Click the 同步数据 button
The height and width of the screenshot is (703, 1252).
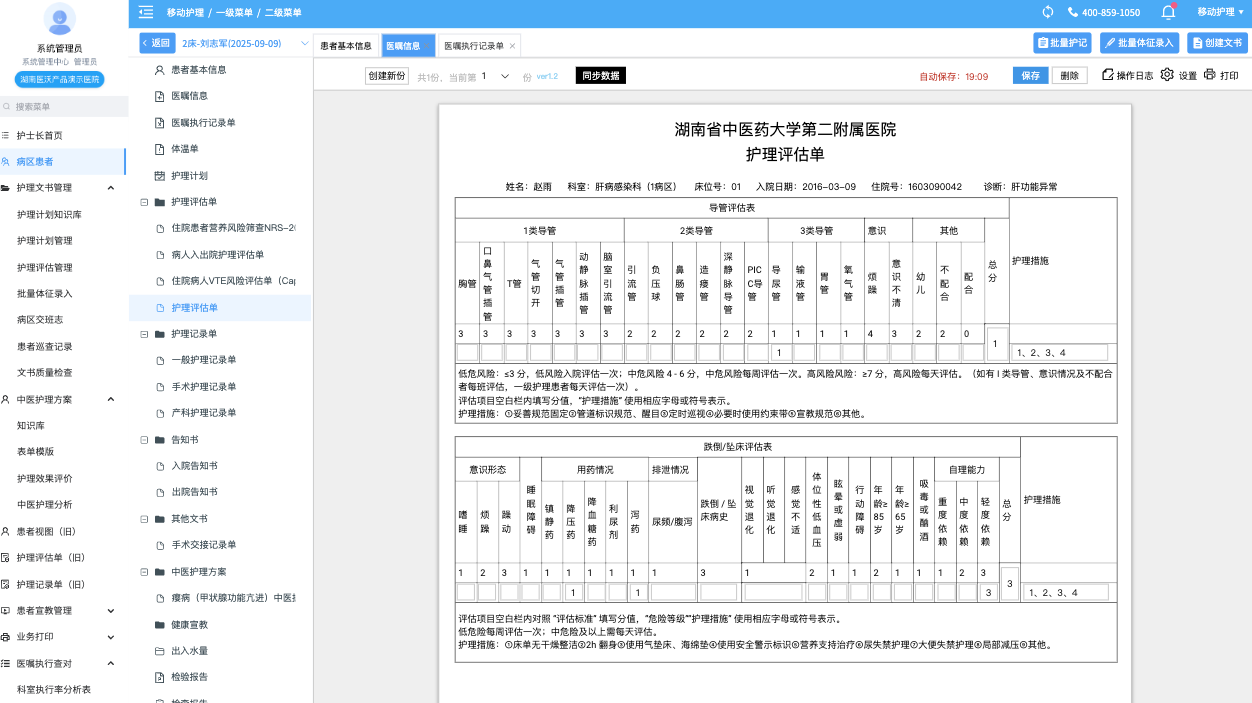pyautogui.click(x=601, y=76)
